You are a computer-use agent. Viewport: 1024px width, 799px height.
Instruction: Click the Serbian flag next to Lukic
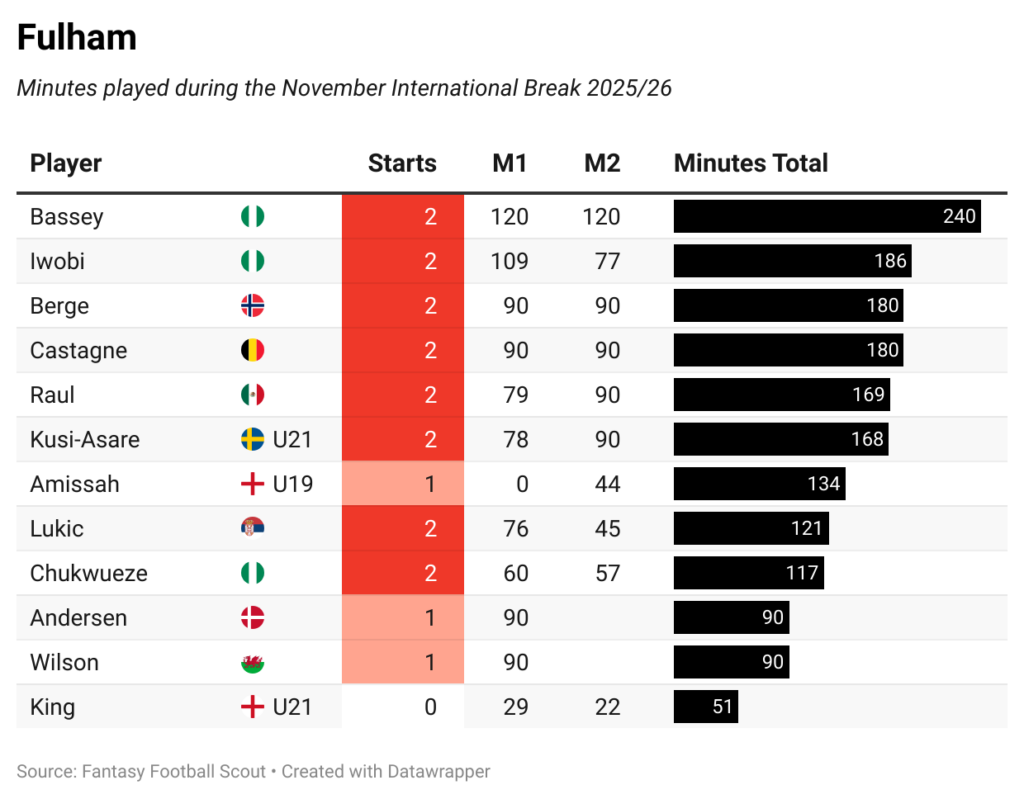click(x=252, y=529)
